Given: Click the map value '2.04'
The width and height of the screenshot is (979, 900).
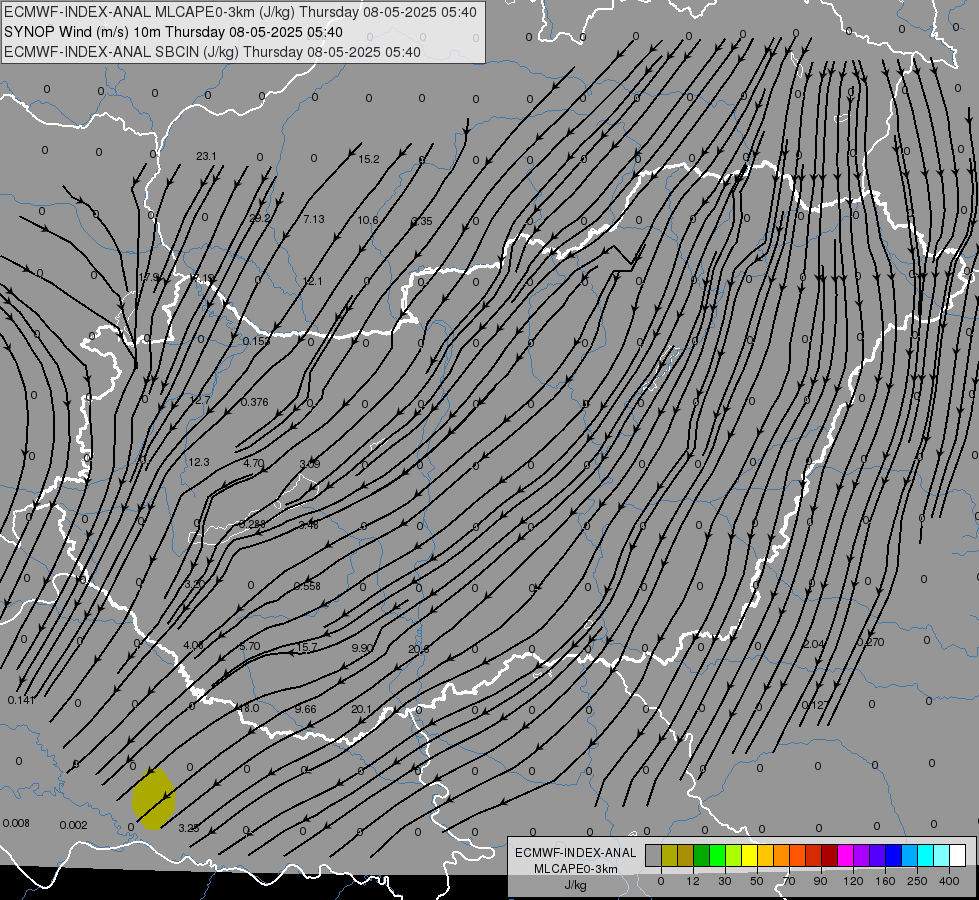Looking at the screenshot, I should (x=814, y=644).
